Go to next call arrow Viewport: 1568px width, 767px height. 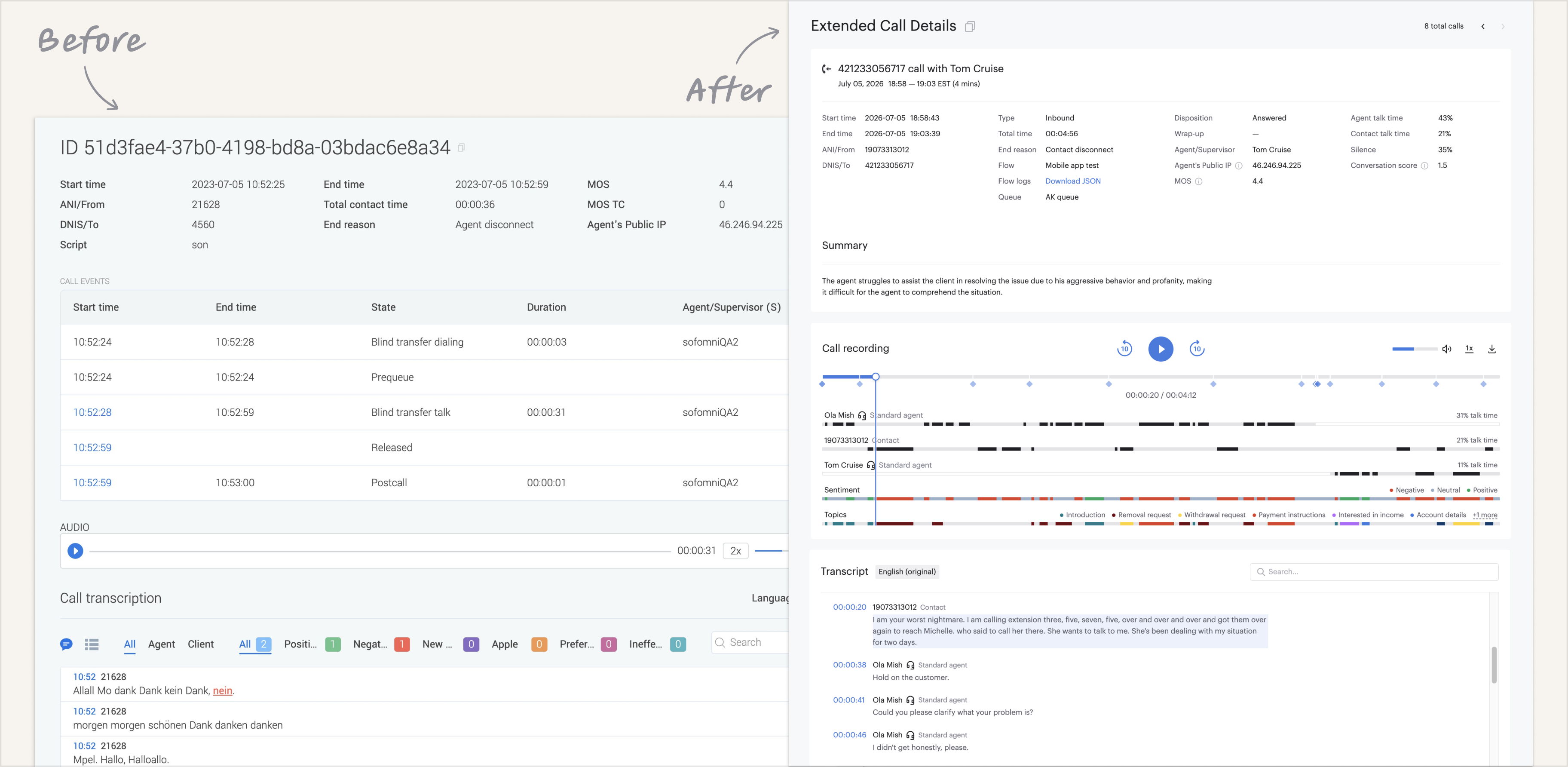point(1503,26)
